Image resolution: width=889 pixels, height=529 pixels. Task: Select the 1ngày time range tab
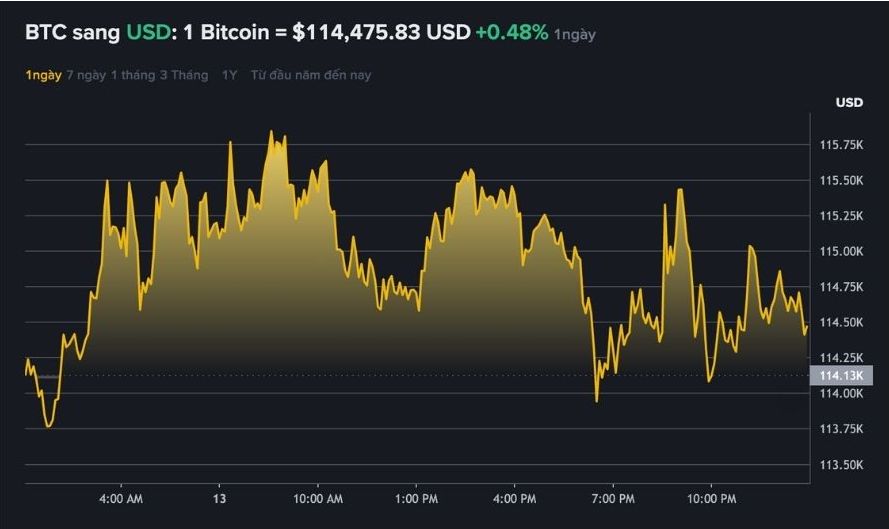click(44, 75)
